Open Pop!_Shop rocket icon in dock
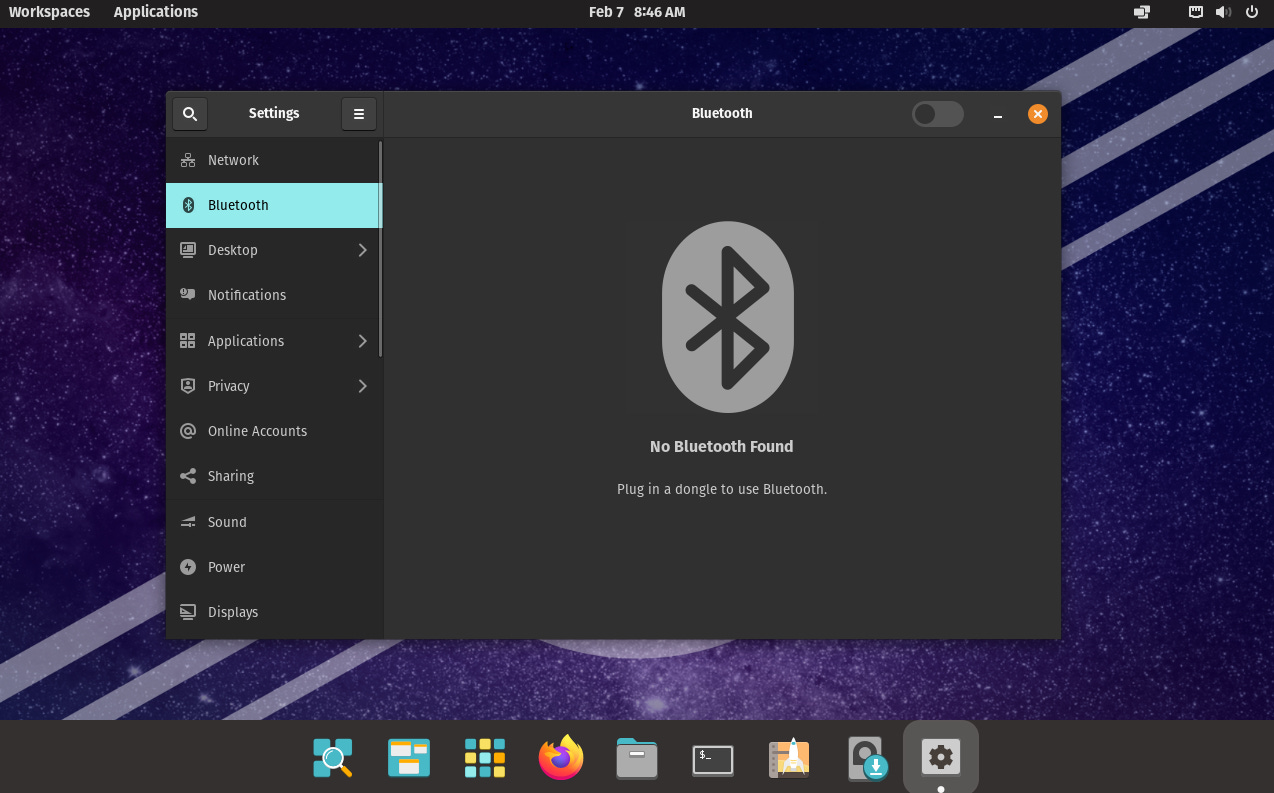Image resolution: width=1274 pixels, height=793 pixels. click(x=789, y=758)
